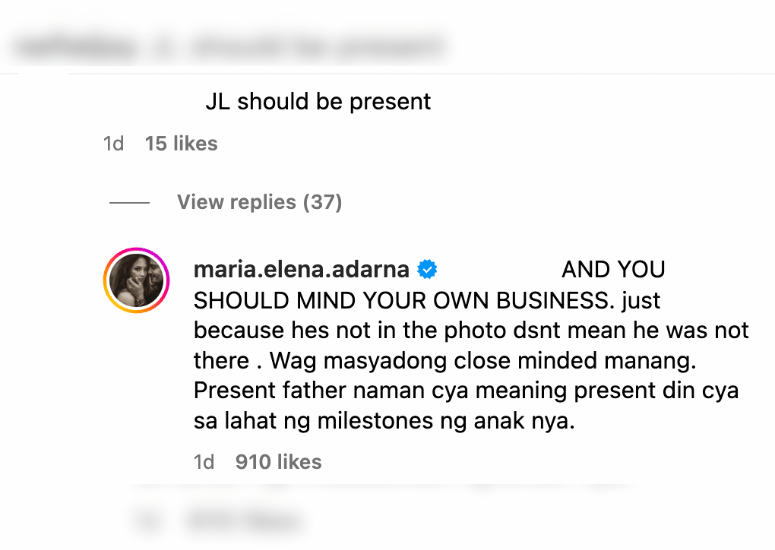Viewport: 775px width, 550px height.
Task: Click the line starting "Present father naman"
Action: [x=466, y=391]
